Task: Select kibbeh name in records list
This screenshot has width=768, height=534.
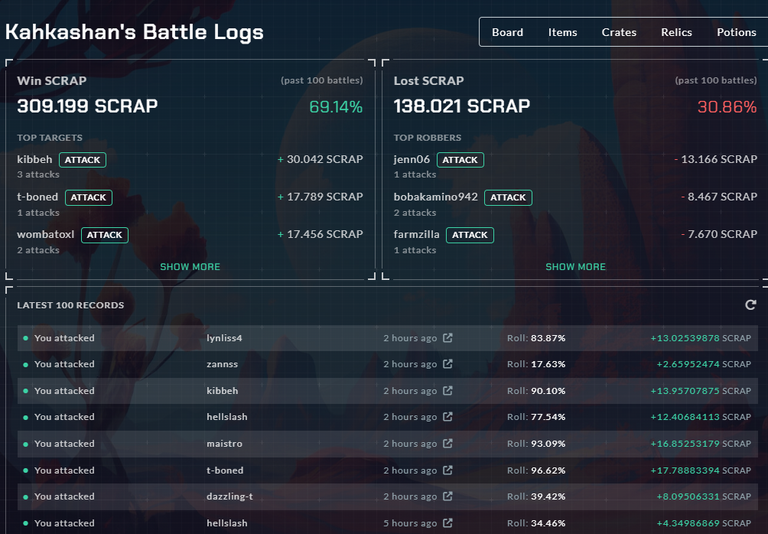Action: [x=222, y=390]
